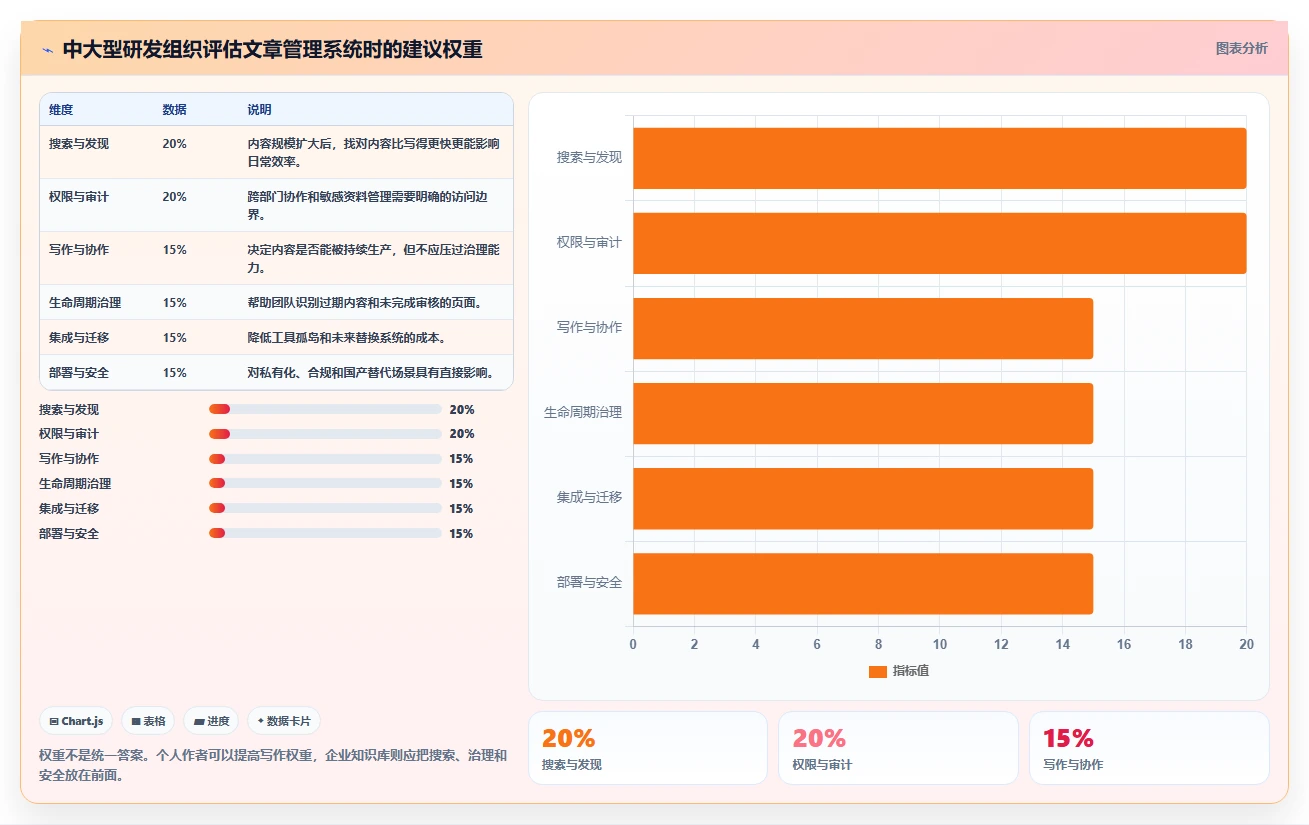The image size is (1309, 825).
Task: Click the 指标值 legend label
Action: click(x=911, y=671)
